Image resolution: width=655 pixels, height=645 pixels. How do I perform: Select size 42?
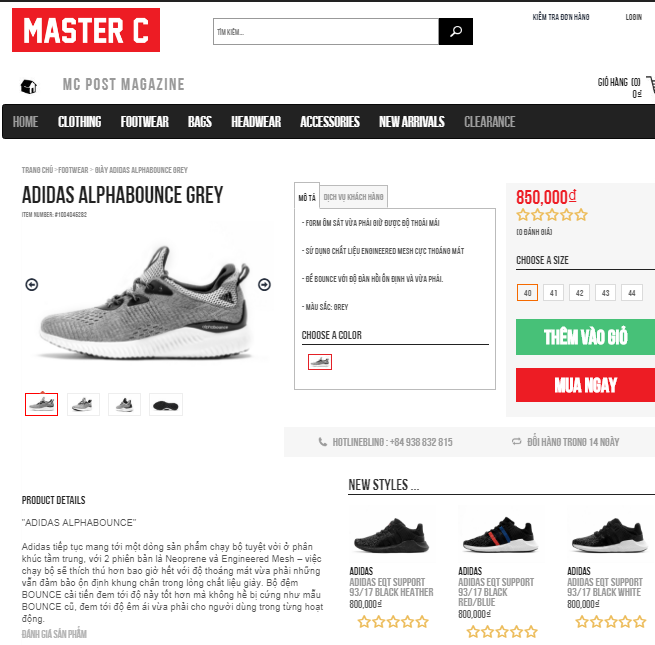pyautogui.click(x=579, y=293)
